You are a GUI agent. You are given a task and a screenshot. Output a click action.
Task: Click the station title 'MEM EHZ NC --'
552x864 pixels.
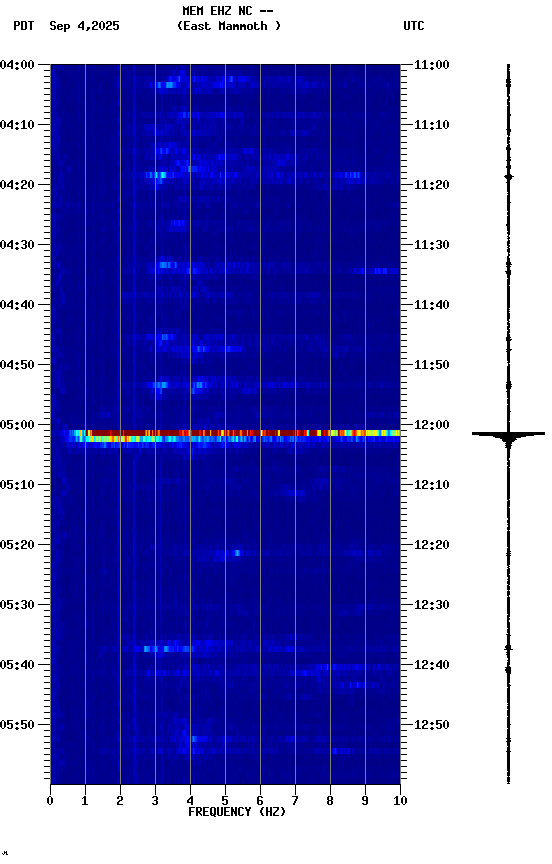coord(228,10)
